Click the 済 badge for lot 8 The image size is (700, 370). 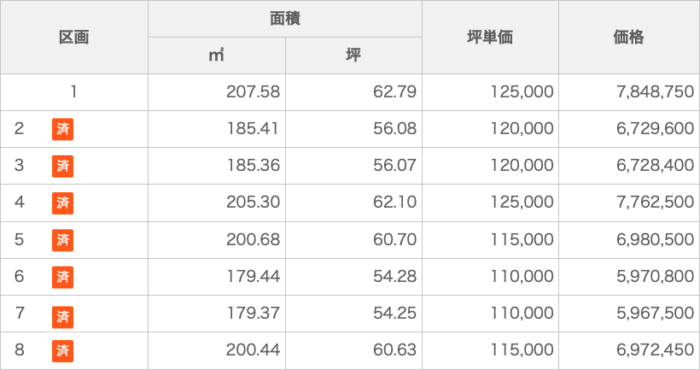tap(62, 351)
